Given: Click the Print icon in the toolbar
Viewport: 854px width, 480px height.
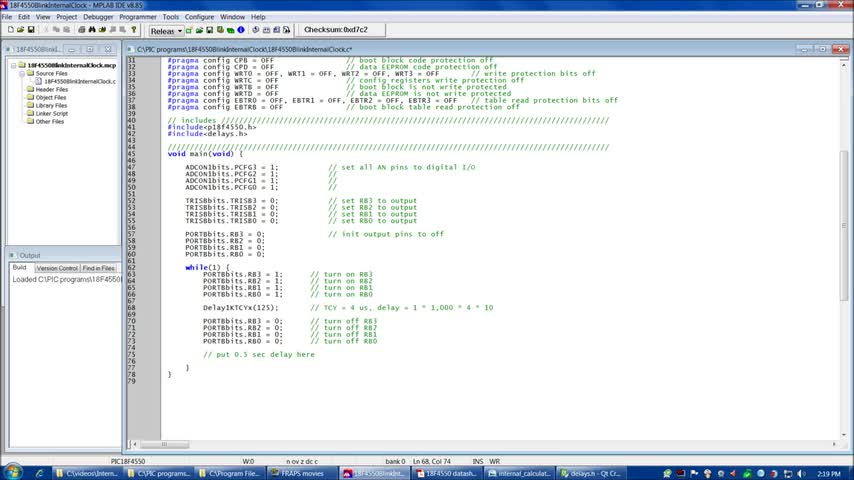Looking at the screenshot, I should [x=82, y=30].
